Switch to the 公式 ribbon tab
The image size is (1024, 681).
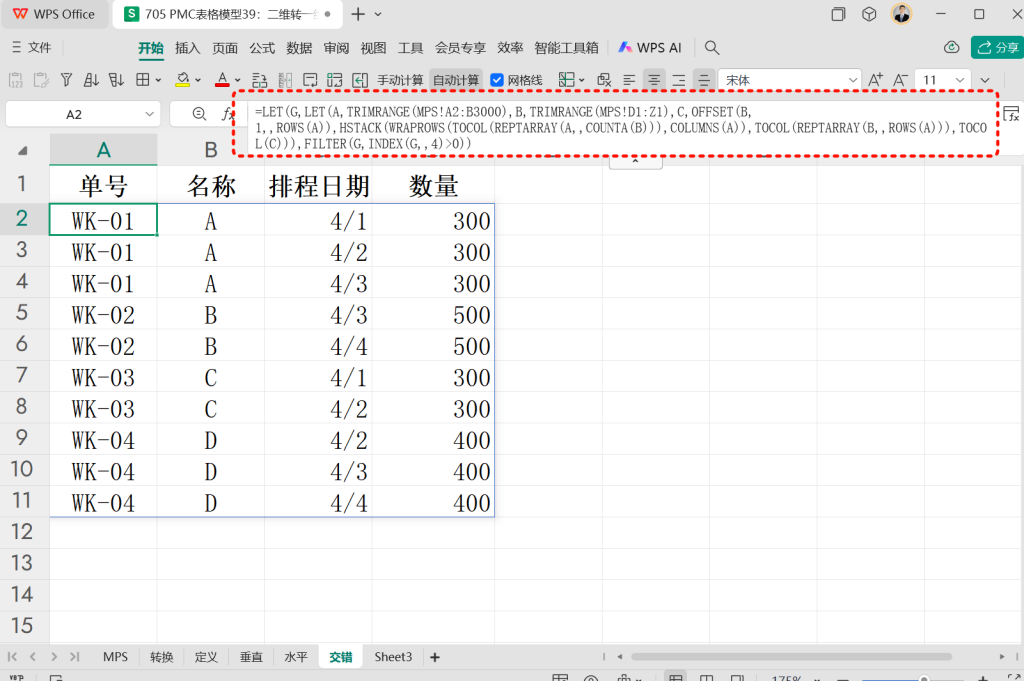click(x=262, y=48)
